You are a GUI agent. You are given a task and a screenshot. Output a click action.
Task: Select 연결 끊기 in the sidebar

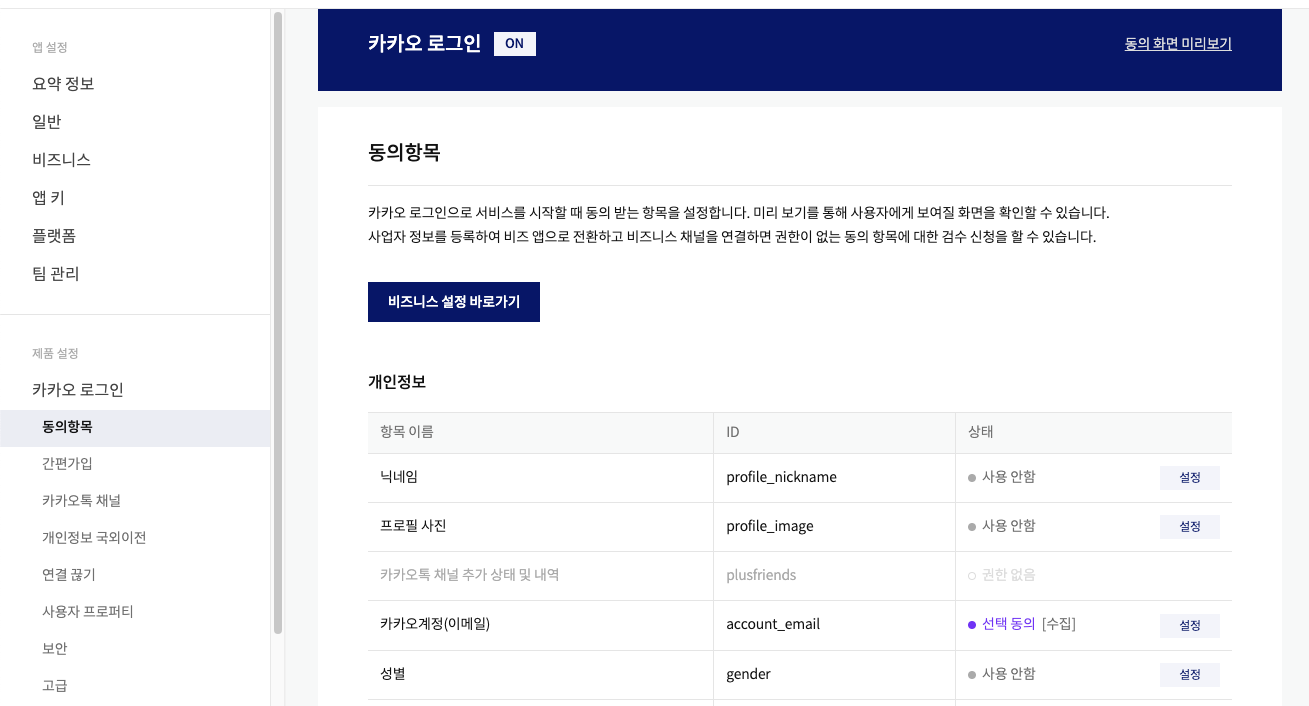pos(69,575)
